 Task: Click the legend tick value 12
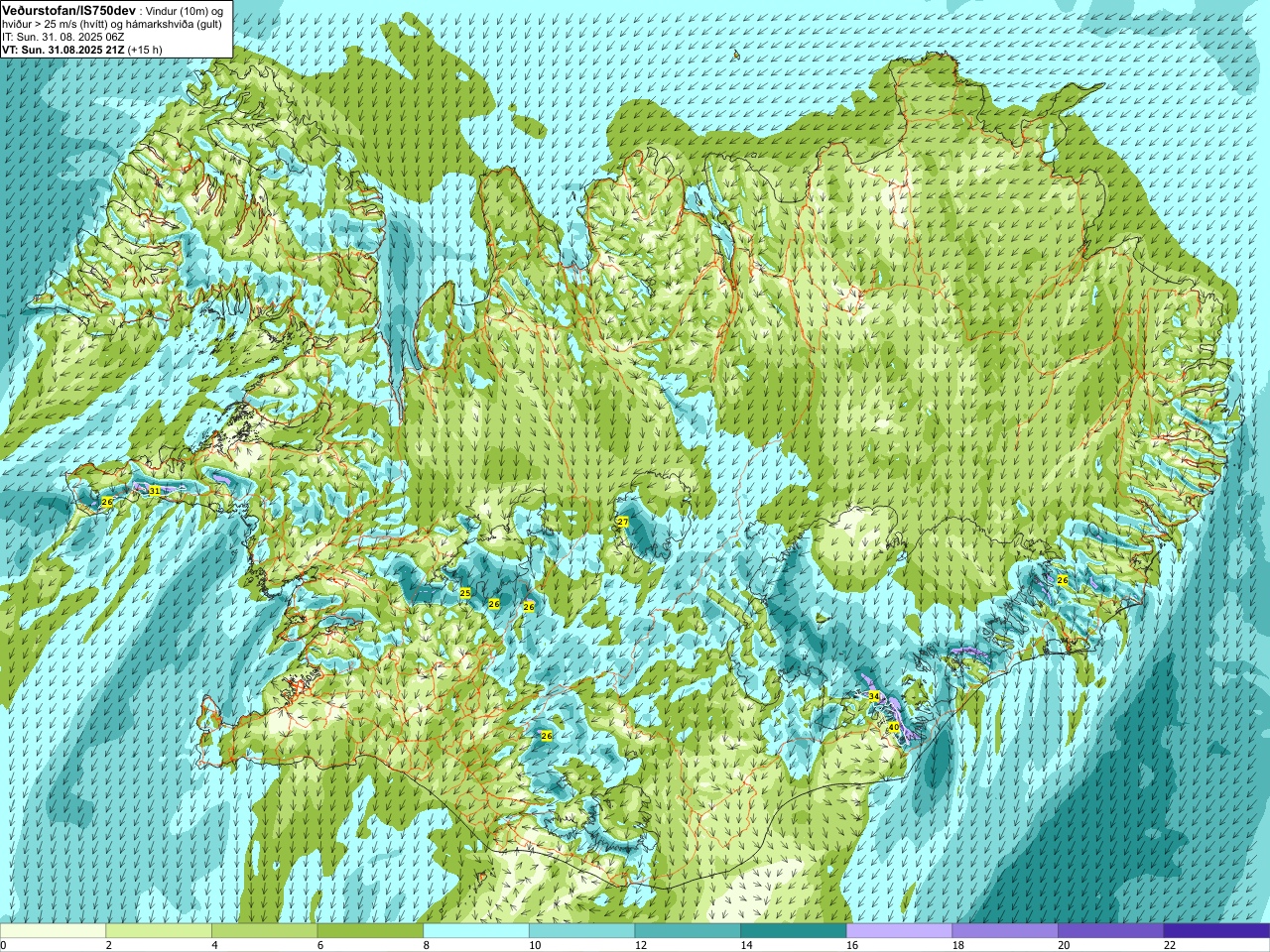(641, 945)
